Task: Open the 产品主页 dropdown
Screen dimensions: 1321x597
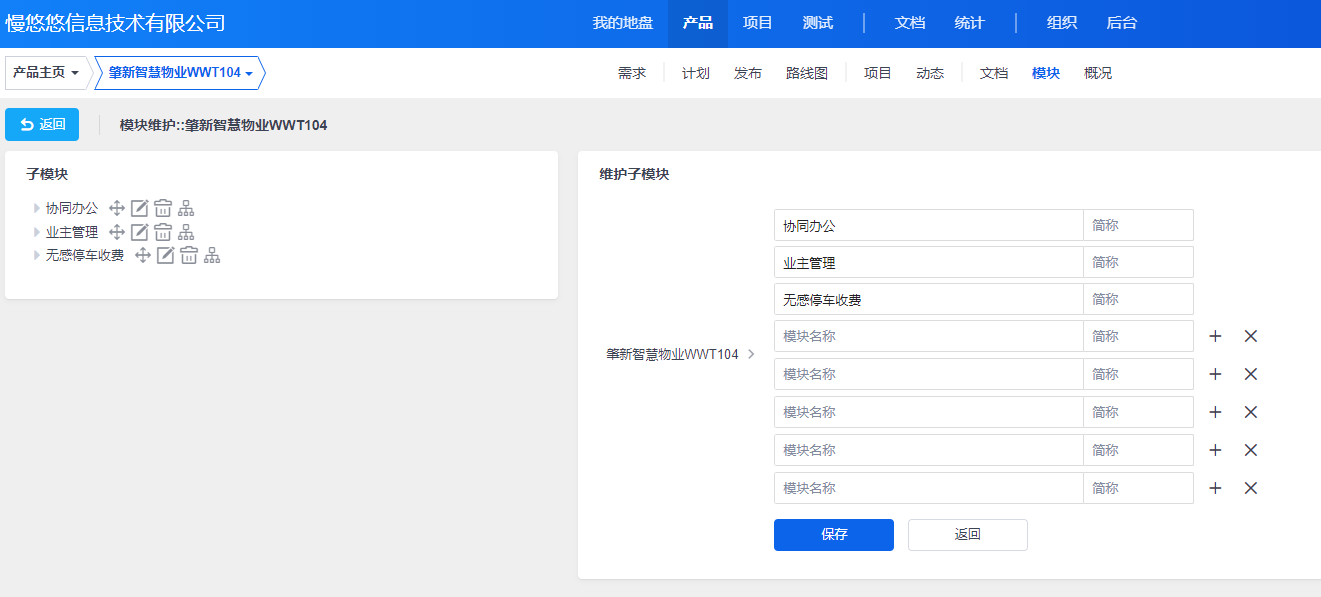Action: coord(46,73)
